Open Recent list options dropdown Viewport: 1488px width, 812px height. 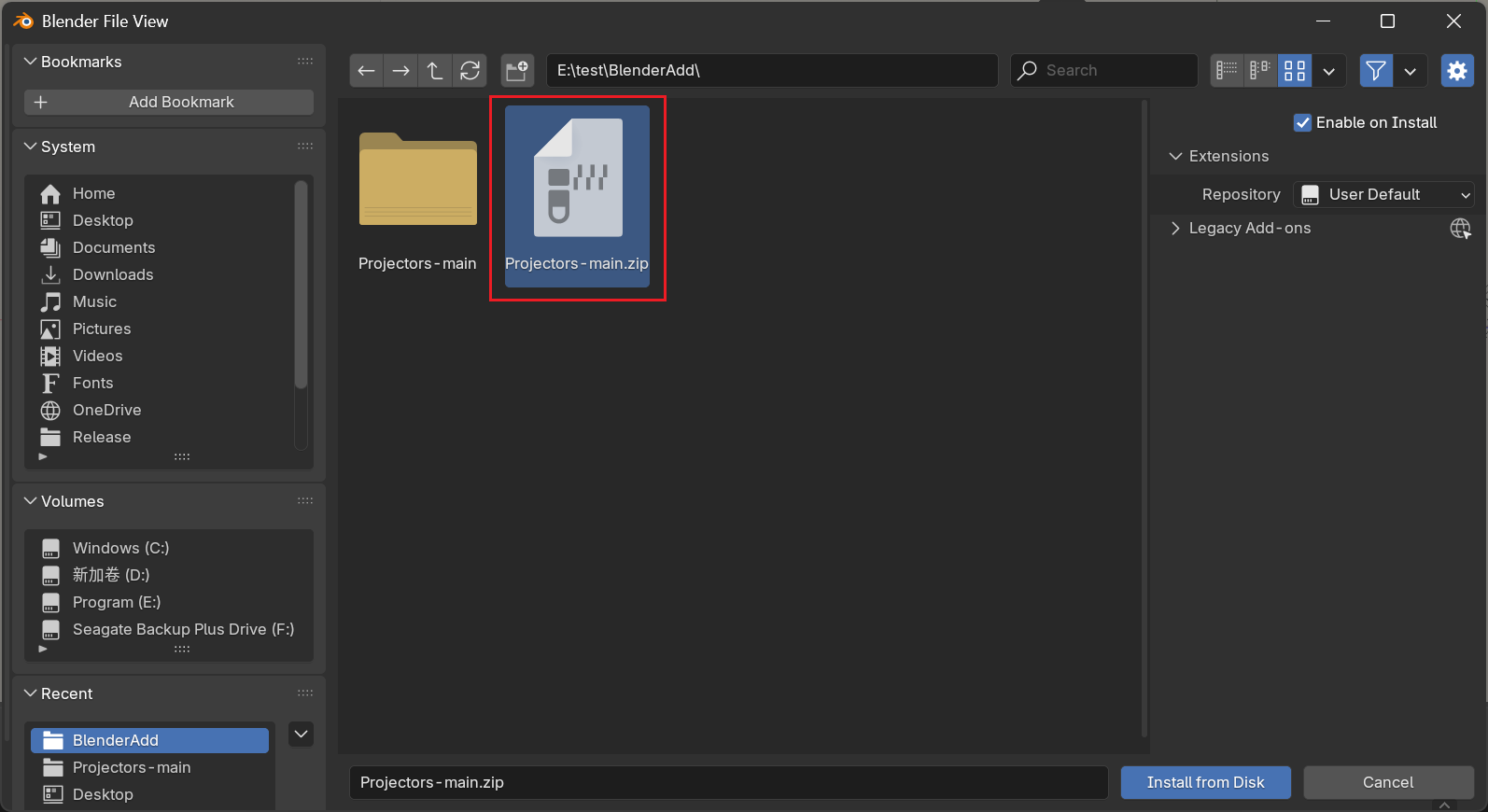pos(301,735)
